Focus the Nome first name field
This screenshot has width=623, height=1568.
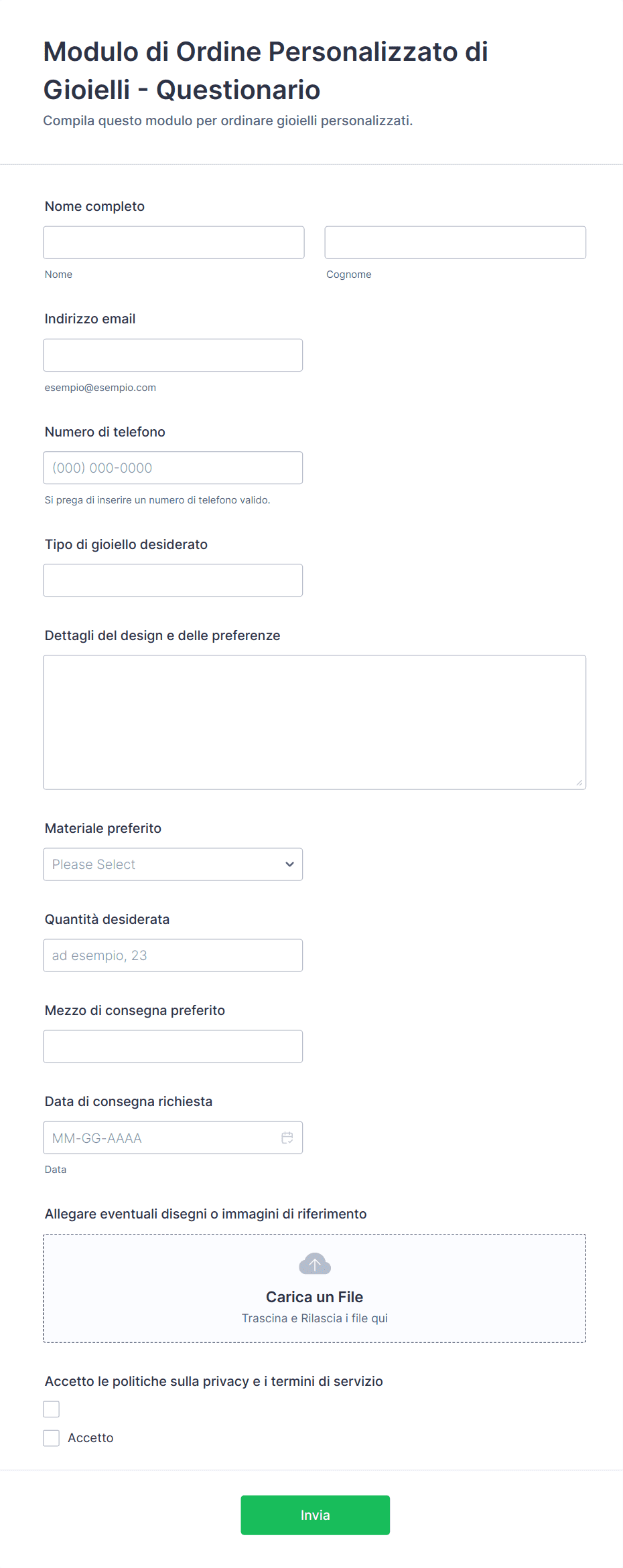174,242
